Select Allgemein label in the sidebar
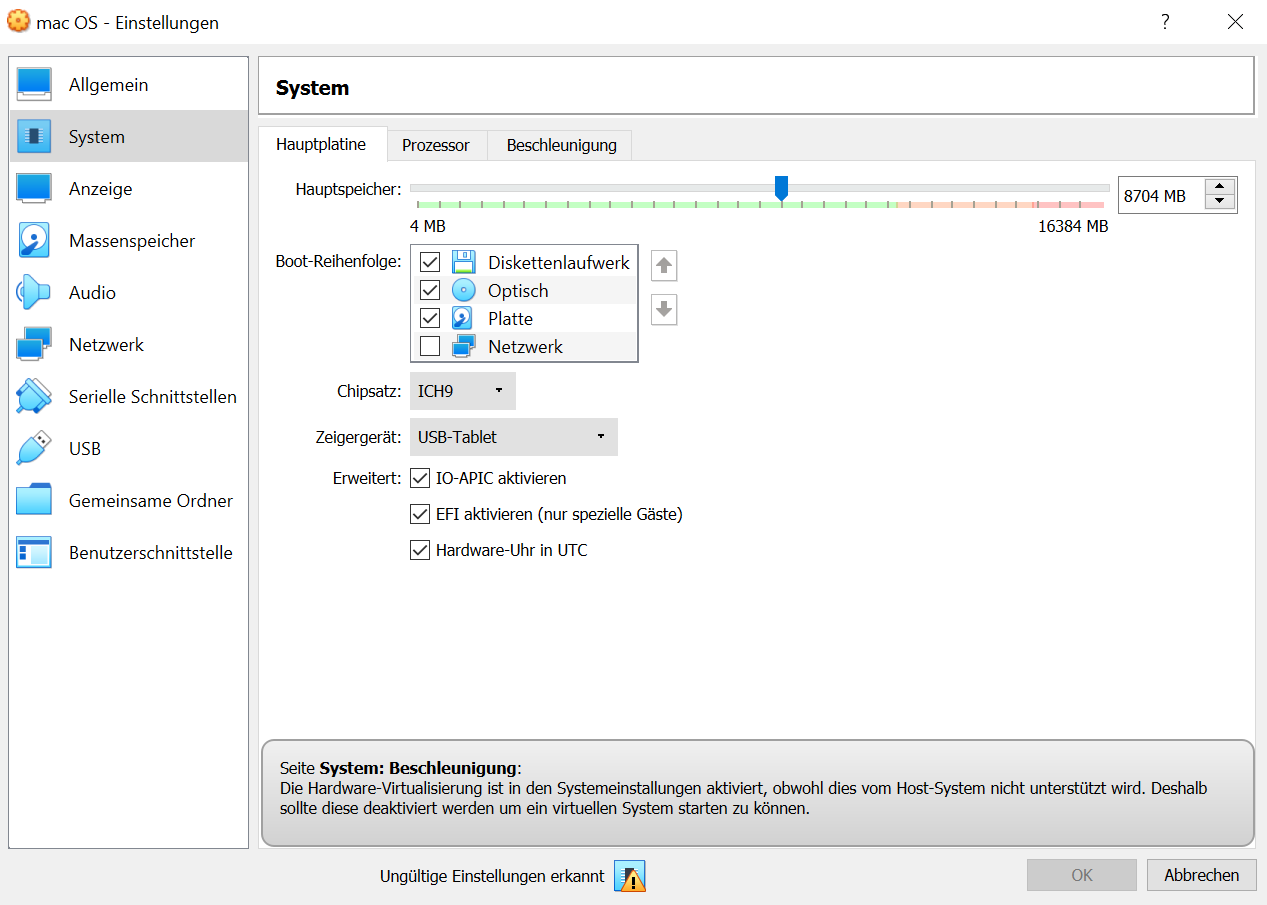1267x905 pixels. (108, 85)
